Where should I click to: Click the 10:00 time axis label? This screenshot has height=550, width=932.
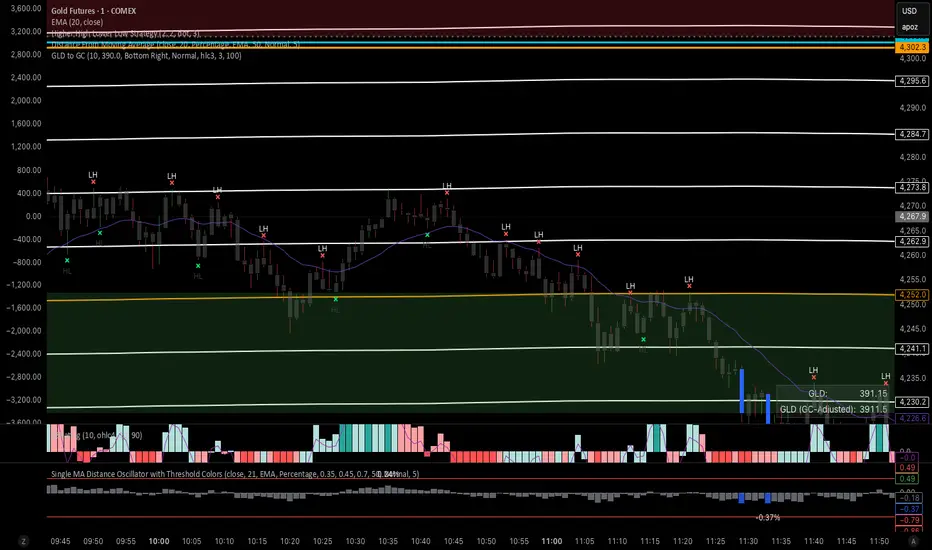pyautogui.click(x=159, y=541)
